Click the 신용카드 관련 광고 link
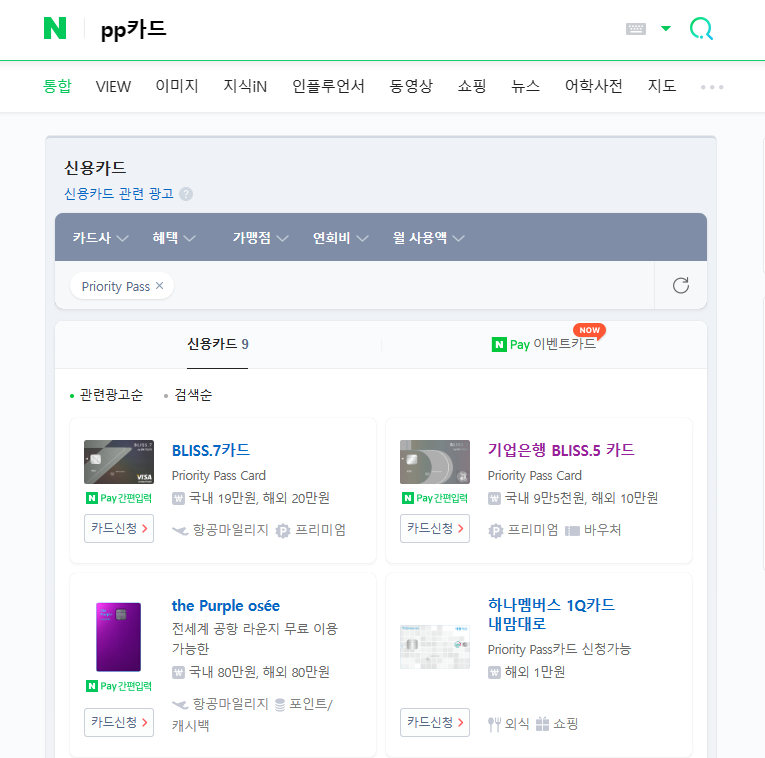765x758 pixels. pyautogui.click(x=119, y=194)
